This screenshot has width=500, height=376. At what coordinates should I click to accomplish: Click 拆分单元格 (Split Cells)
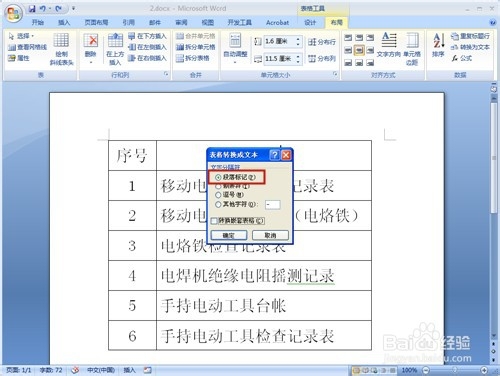195,47
